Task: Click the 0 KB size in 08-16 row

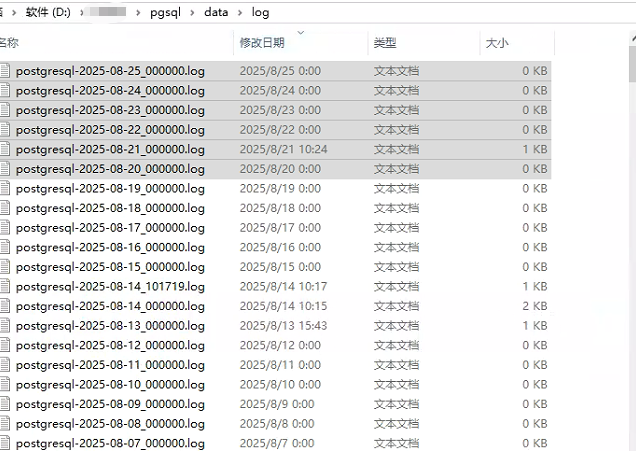Action: (535, 247)
